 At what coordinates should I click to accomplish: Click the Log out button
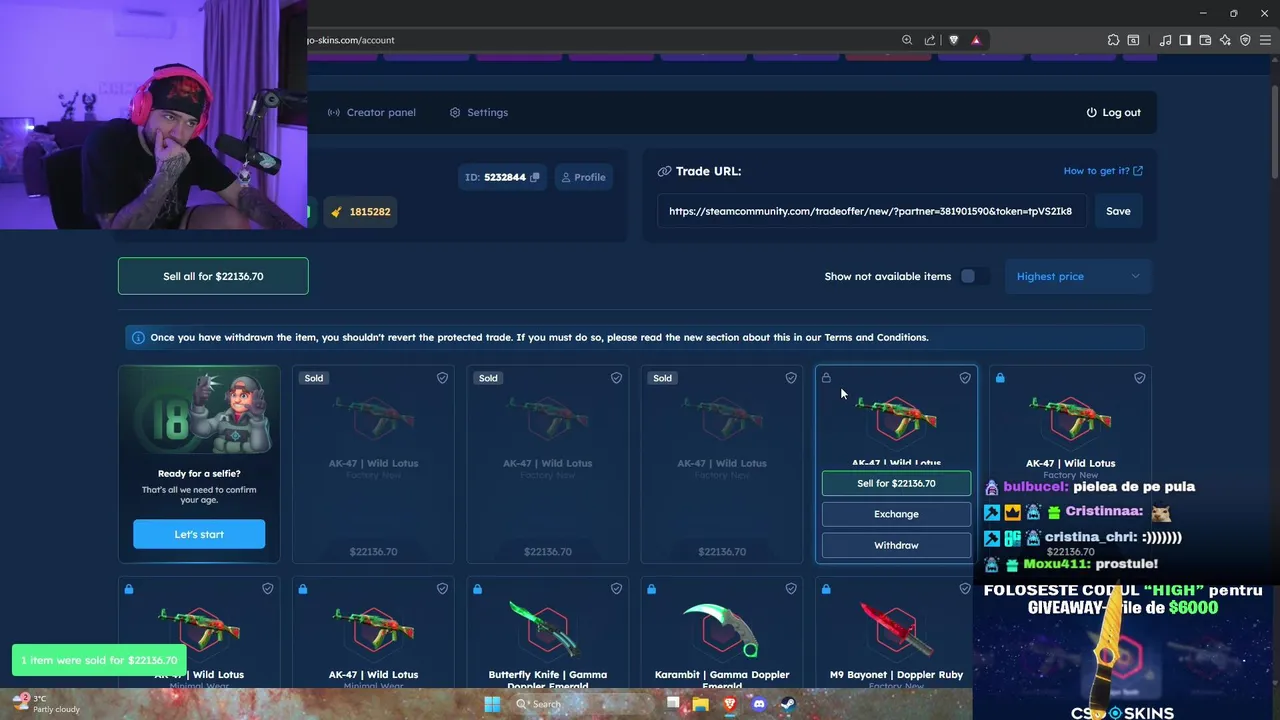(x=1113, y=112)
